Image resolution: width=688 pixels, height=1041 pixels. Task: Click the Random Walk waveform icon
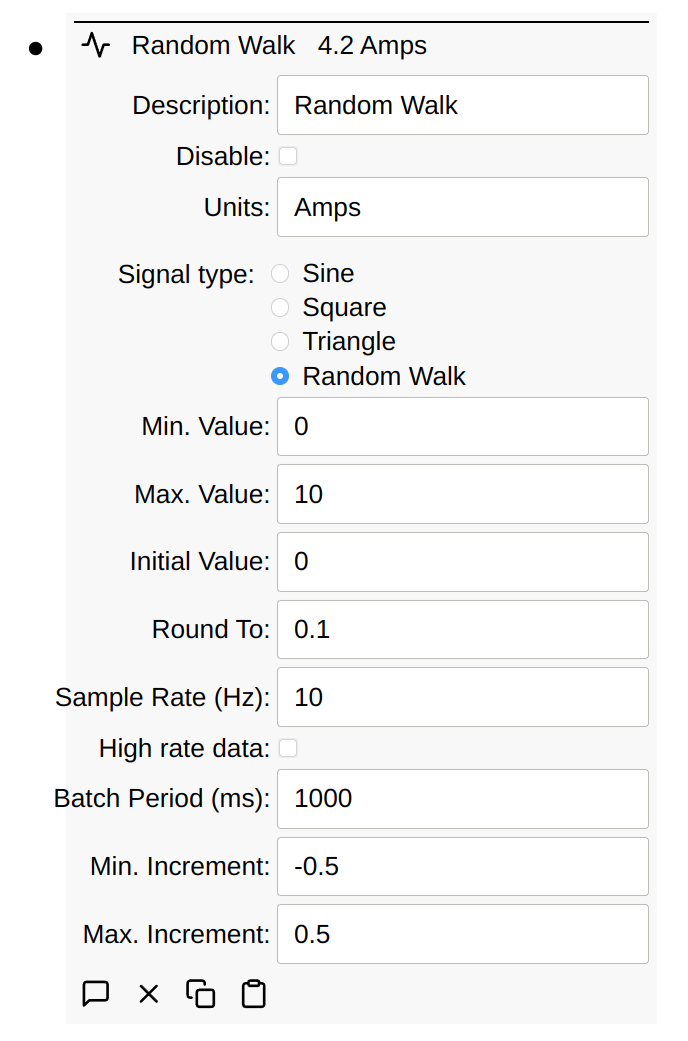click(96, 46)
